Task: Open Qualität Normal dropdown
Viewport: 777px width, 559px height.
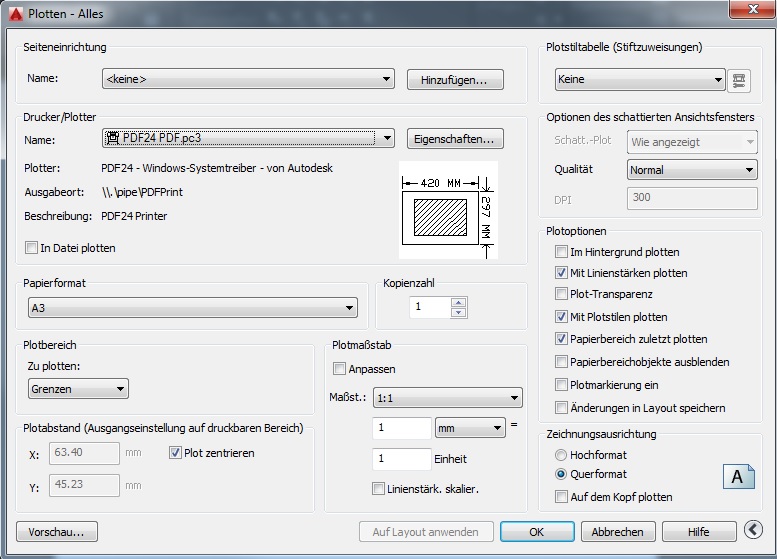Action: pos(692,170)
